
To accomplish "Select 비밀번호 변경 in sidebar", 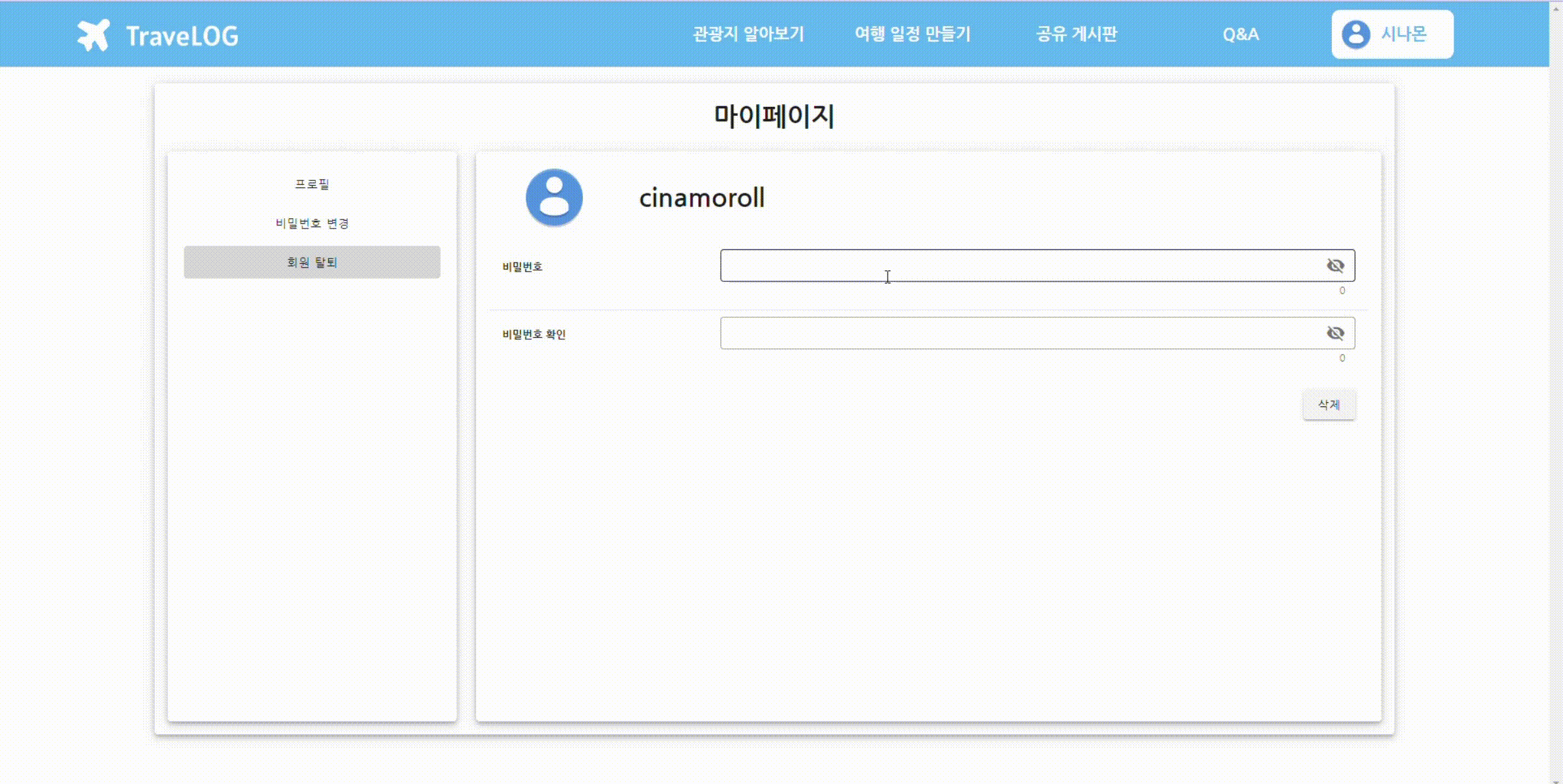I will click(312, 223).
